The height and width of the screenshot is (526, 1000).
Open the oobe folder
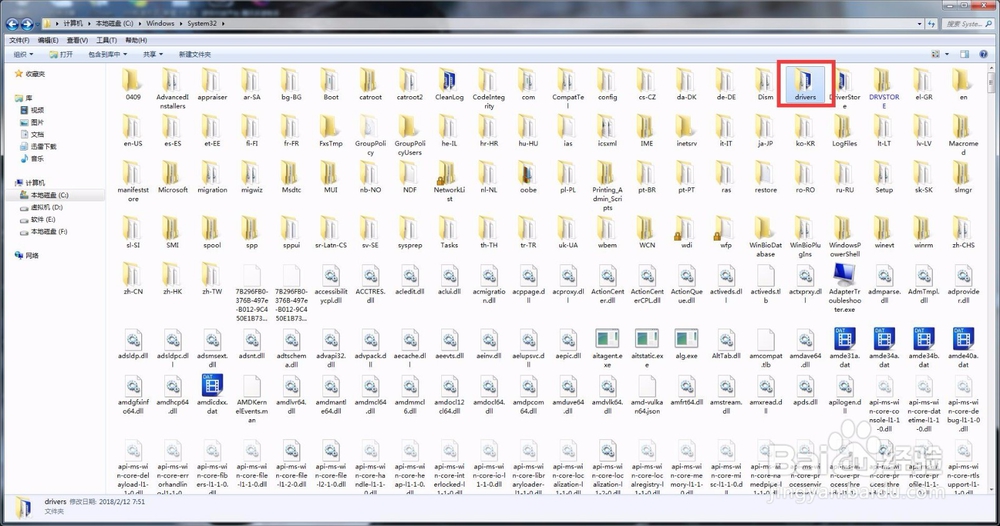(x=528, y=177)
